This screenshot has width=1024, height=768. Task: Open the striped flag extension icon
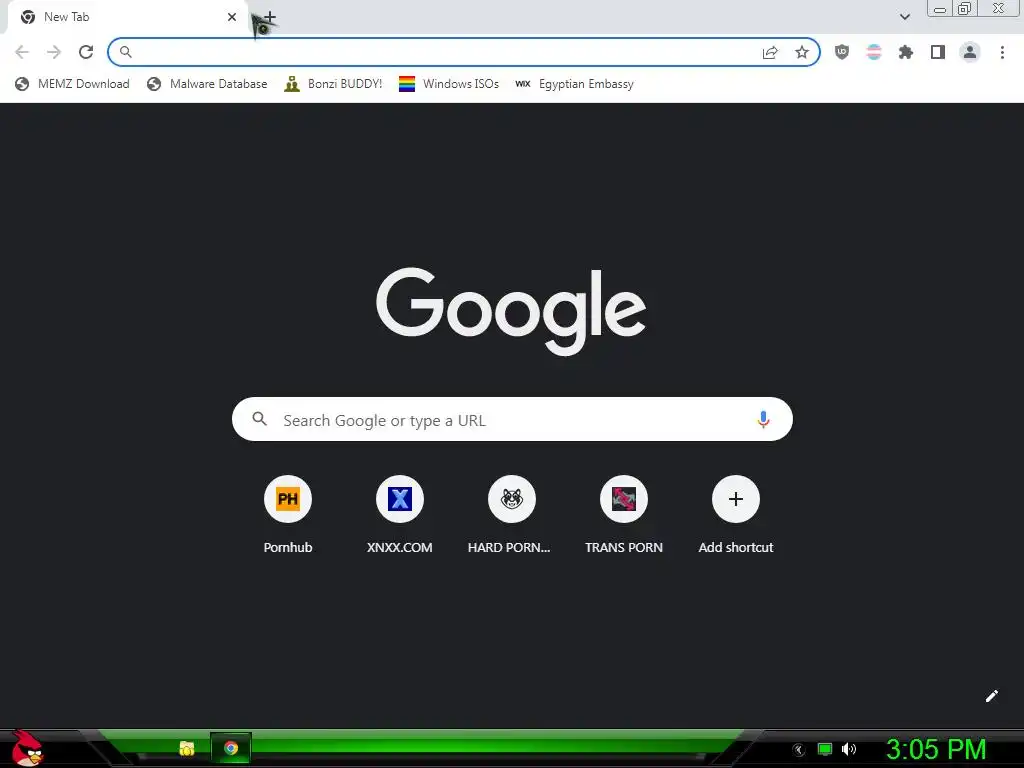click(x=874, y=52)
